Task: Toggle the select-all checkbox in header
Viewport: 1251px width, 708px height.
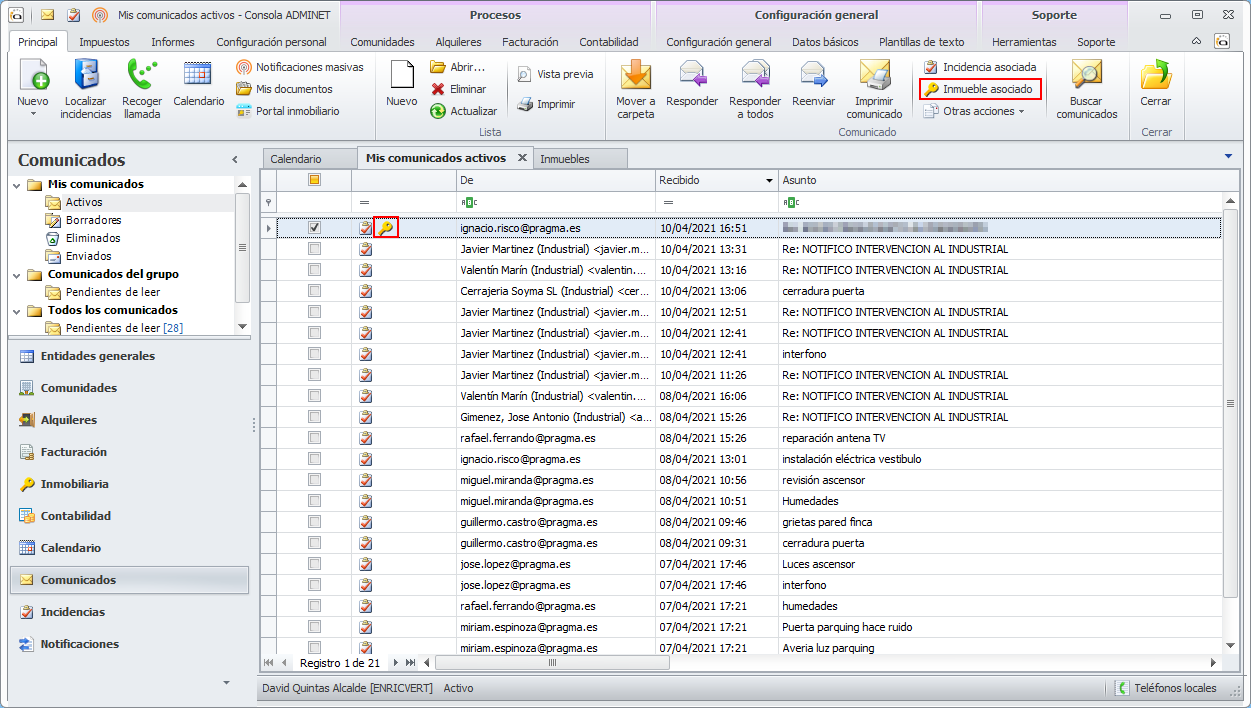Action: click(315, 180)
